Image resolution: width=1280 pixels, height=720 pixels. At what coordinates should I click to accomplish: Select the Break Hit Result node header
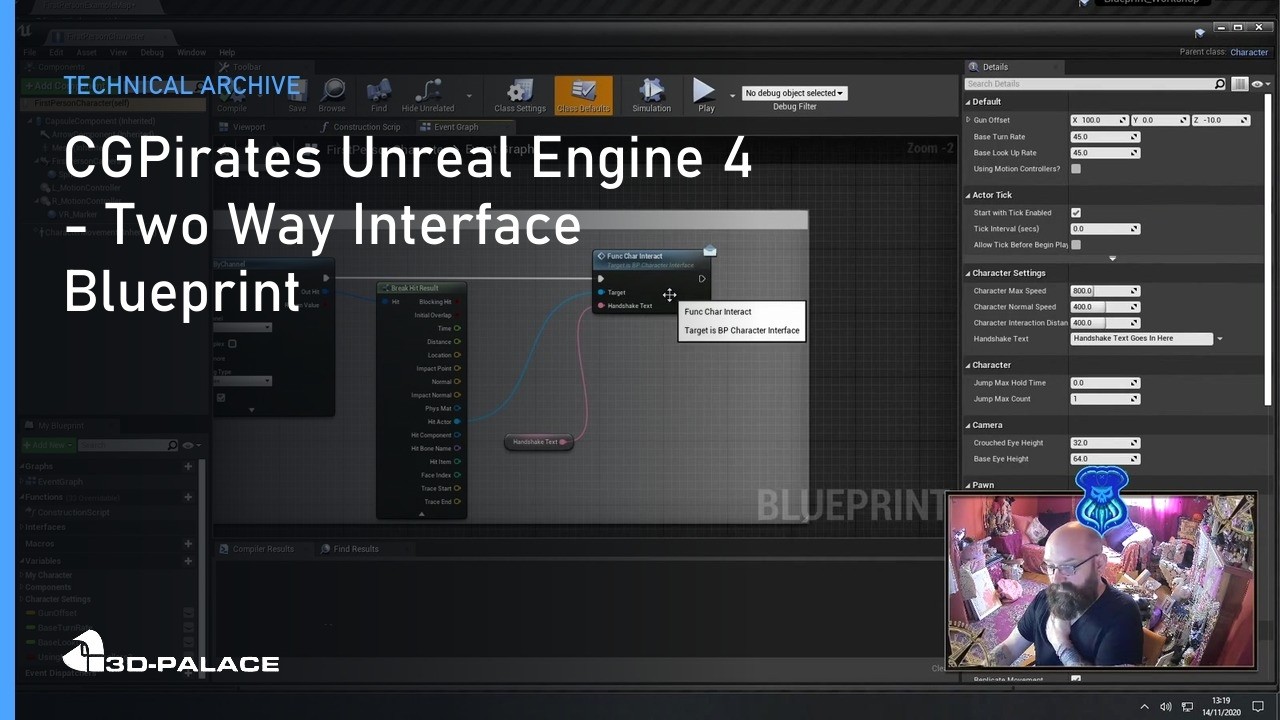(421, 288)
